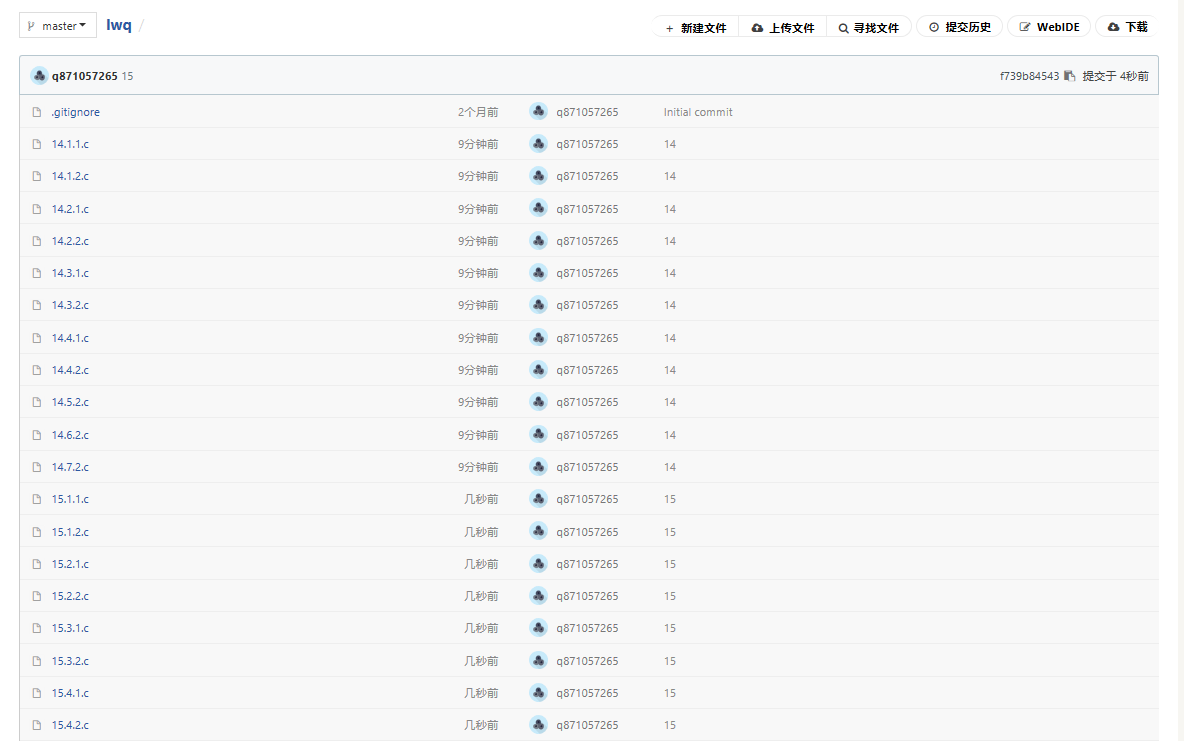The image size is (1184, 741).
Task: Click the file icon beside .gitignore
Action: [x=36, y=112]
